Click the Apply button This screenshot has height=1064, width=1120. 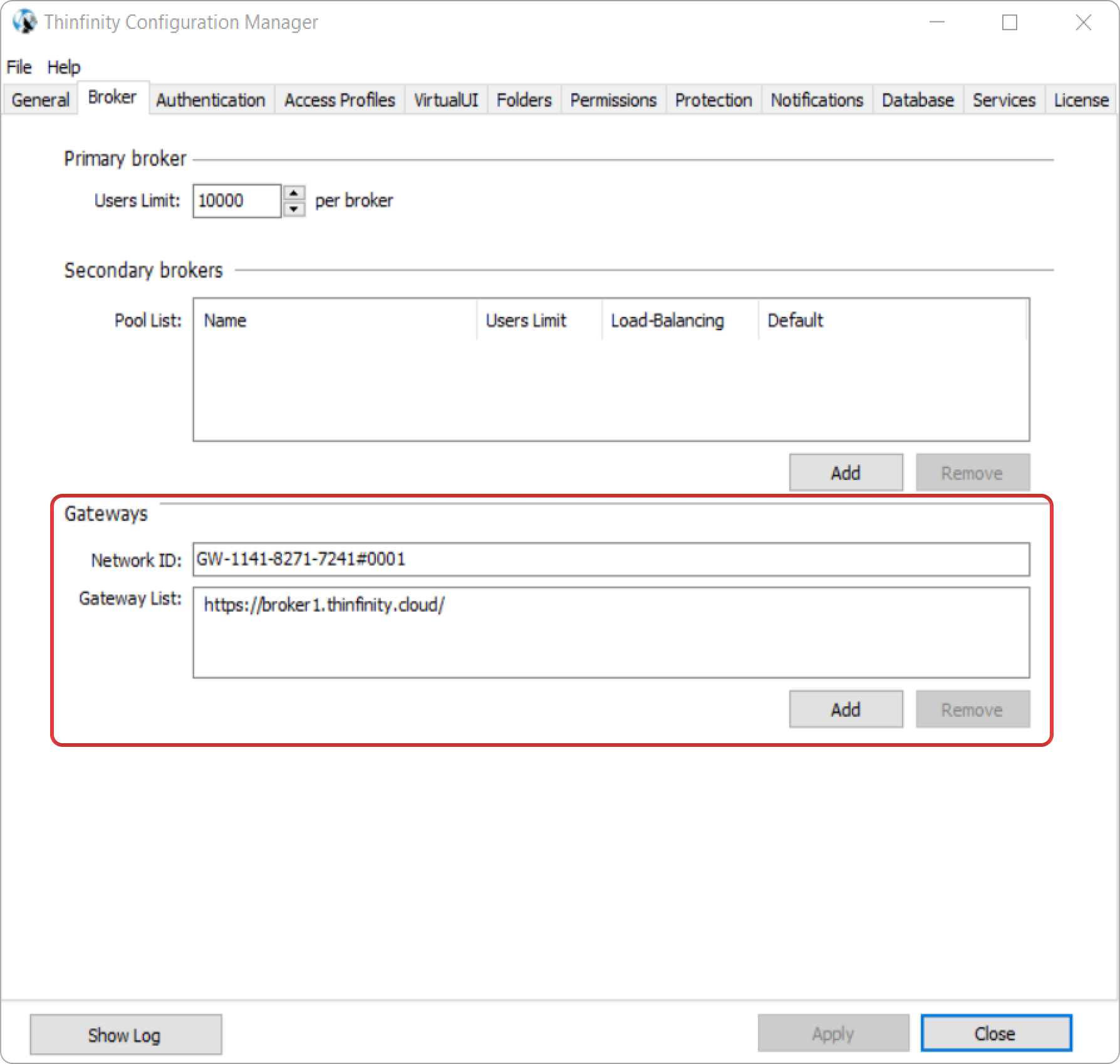pyautogui.click(x=833, y=1033)
